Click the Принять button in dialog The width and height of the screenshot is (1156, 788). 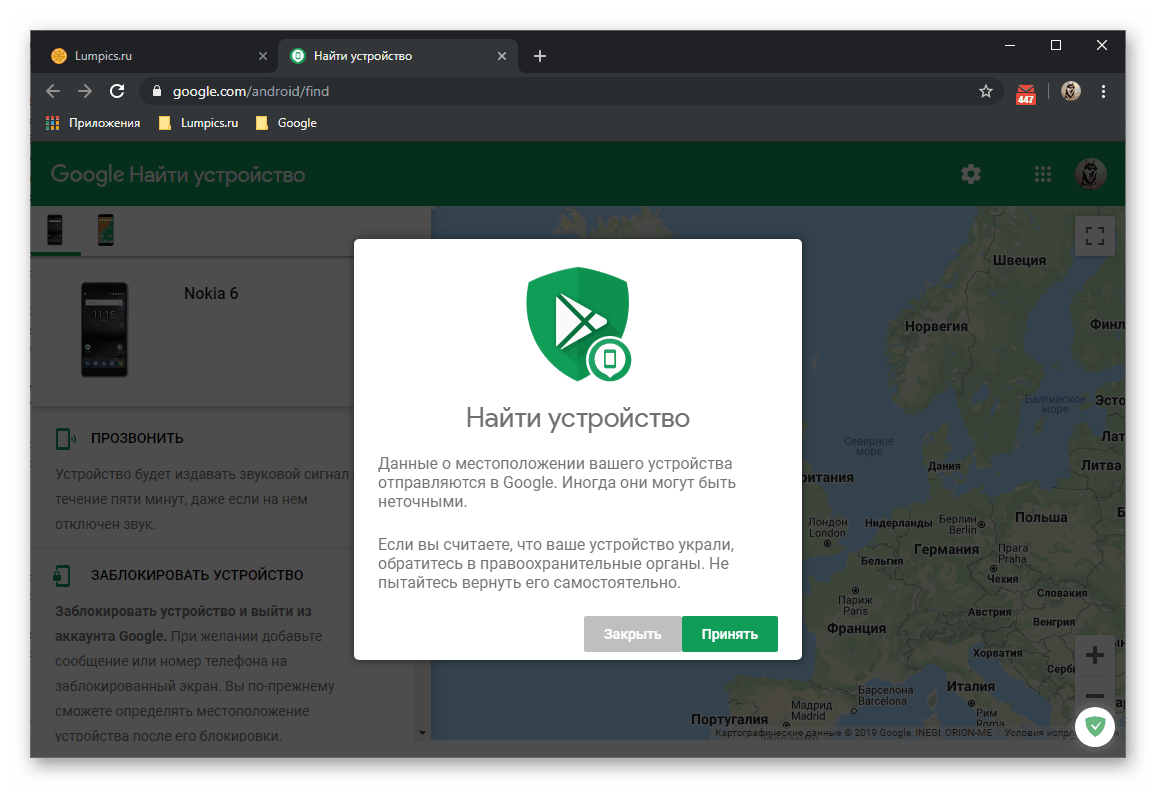coord(729,634)
